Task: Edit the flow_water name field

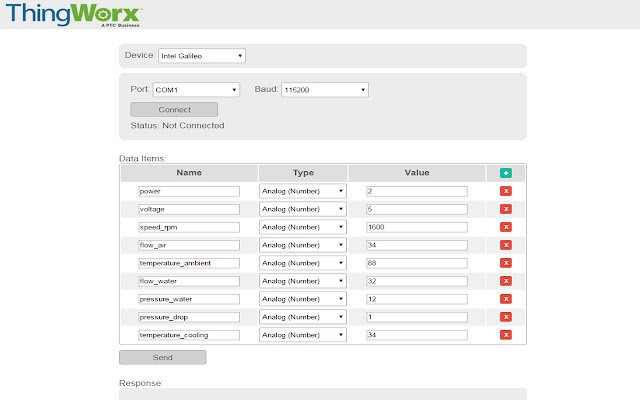Action: (189, 281)
